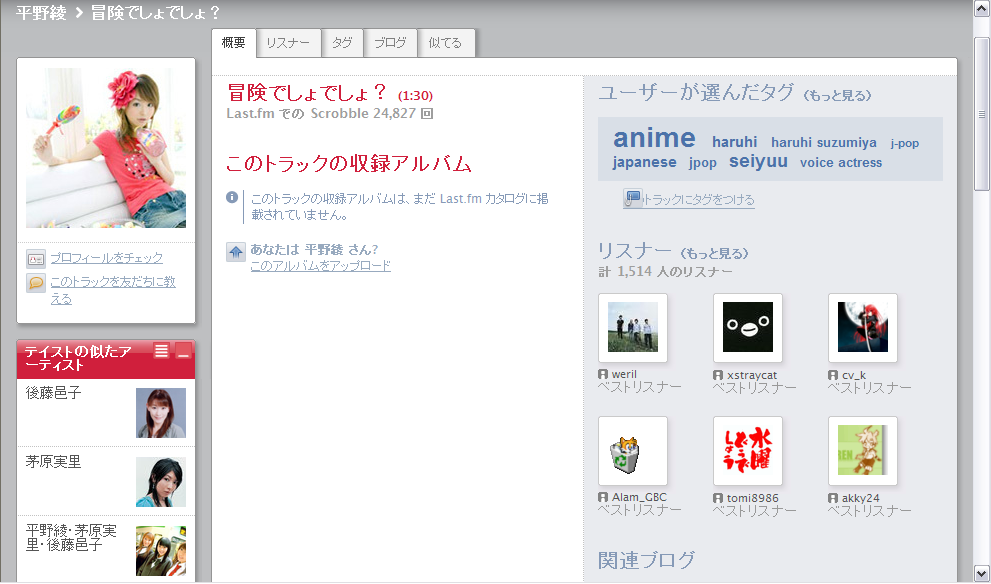This screenshot has height=584, width=991.
Task: Click the Alam_GBC username
Action: click(x=639, y=497)
